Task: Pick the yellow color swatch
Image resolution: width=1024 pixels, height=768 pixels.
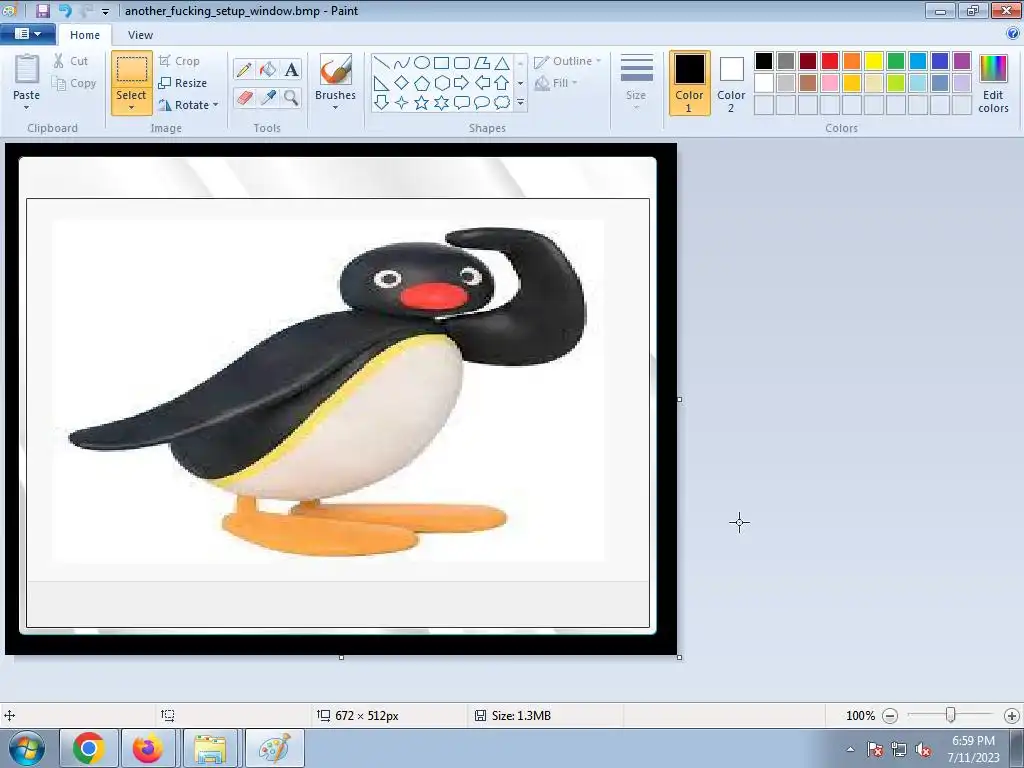Action: 874,61
